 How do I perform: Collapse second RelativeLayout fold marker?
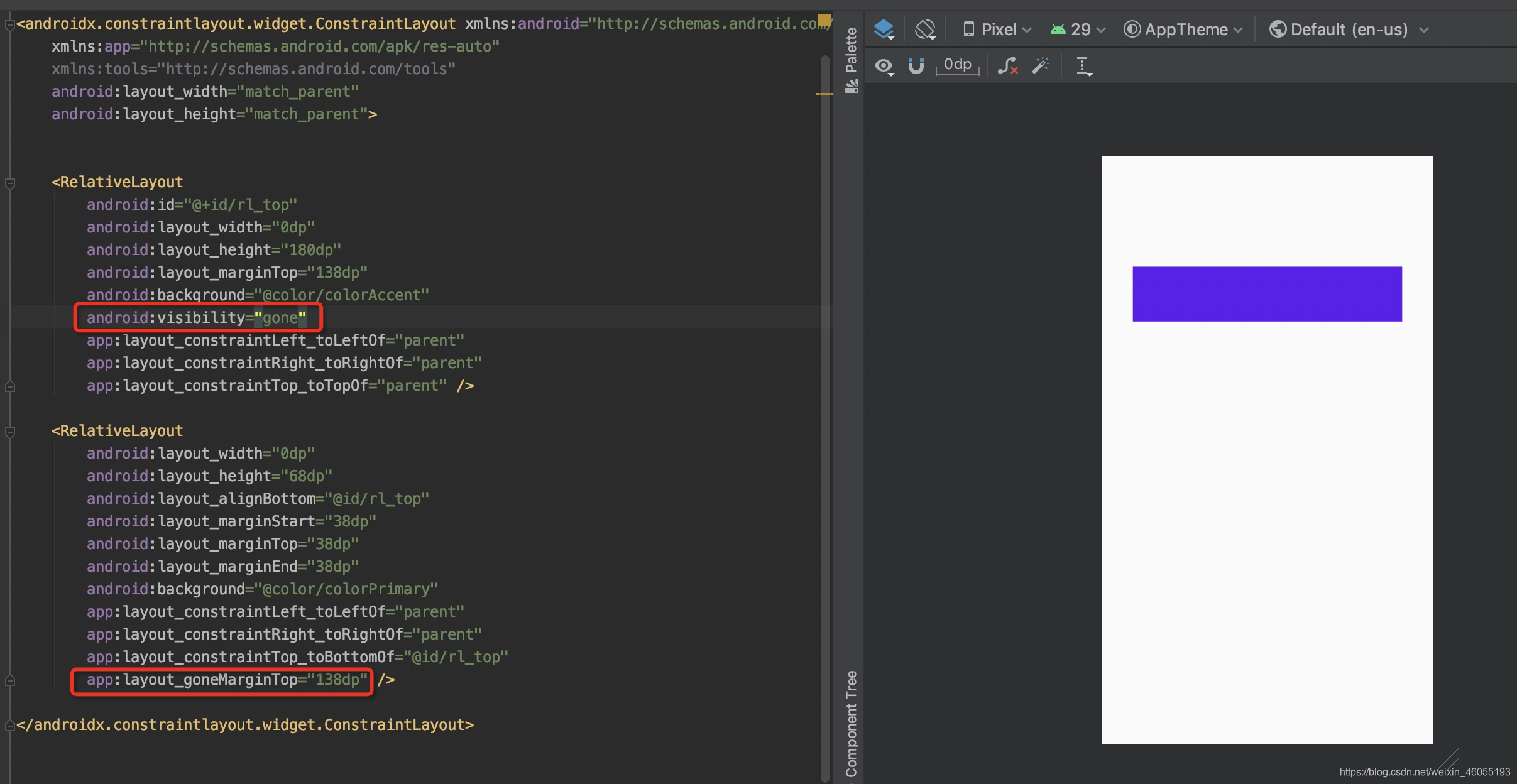(x=9, y=432)
